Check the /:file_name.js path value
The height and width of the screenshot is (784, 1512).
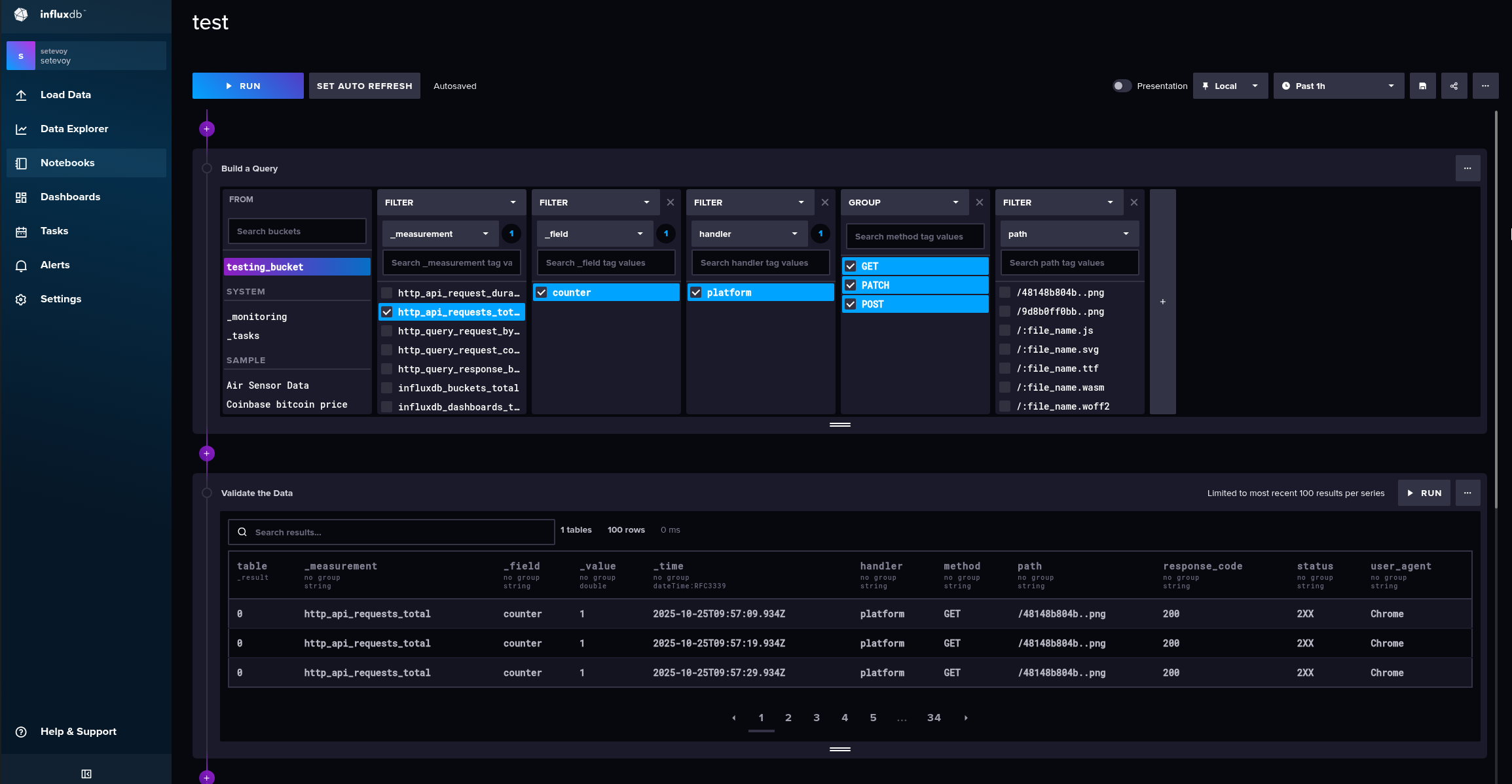tap(1005, 330)
